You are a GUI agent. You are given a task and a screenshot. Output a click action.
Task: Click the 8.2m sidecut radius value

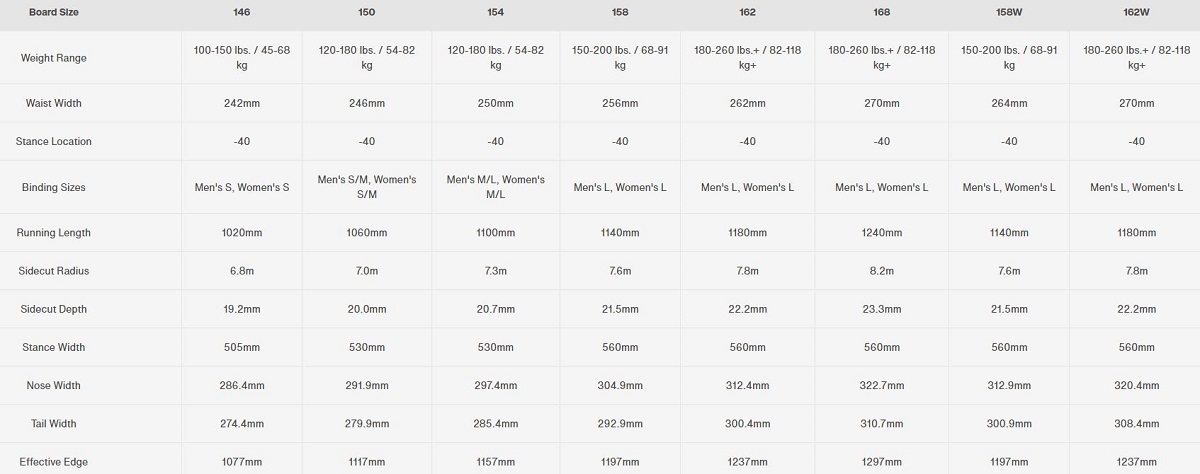point(881,271)
